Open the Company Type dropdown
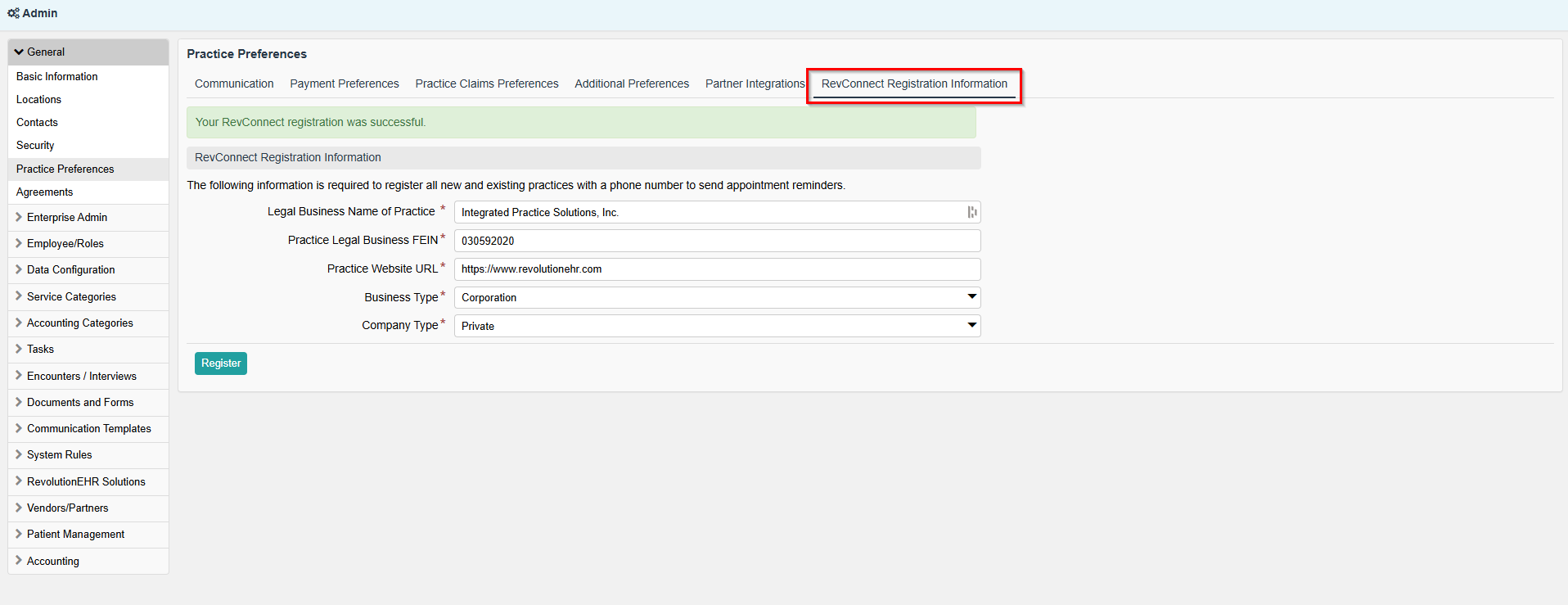This screenshot has height=605, width=1568. coord(717,326)
